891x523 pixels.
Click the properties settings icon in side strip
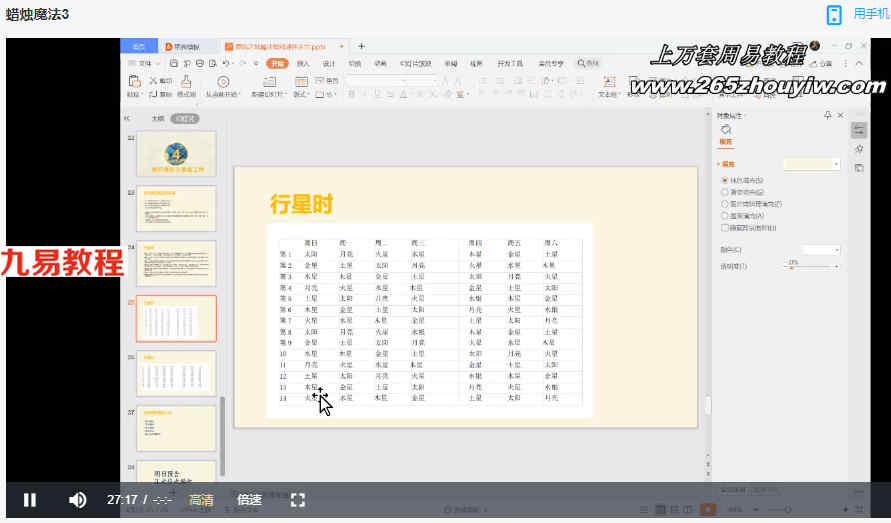[859, 130]
